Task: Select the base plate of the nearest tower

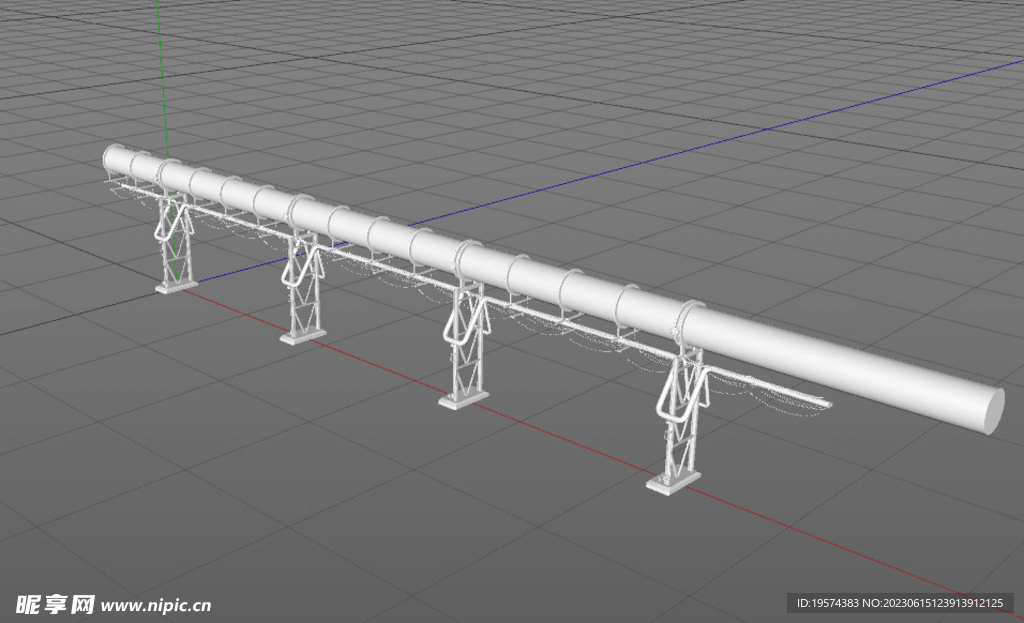Action: point(673,482)
